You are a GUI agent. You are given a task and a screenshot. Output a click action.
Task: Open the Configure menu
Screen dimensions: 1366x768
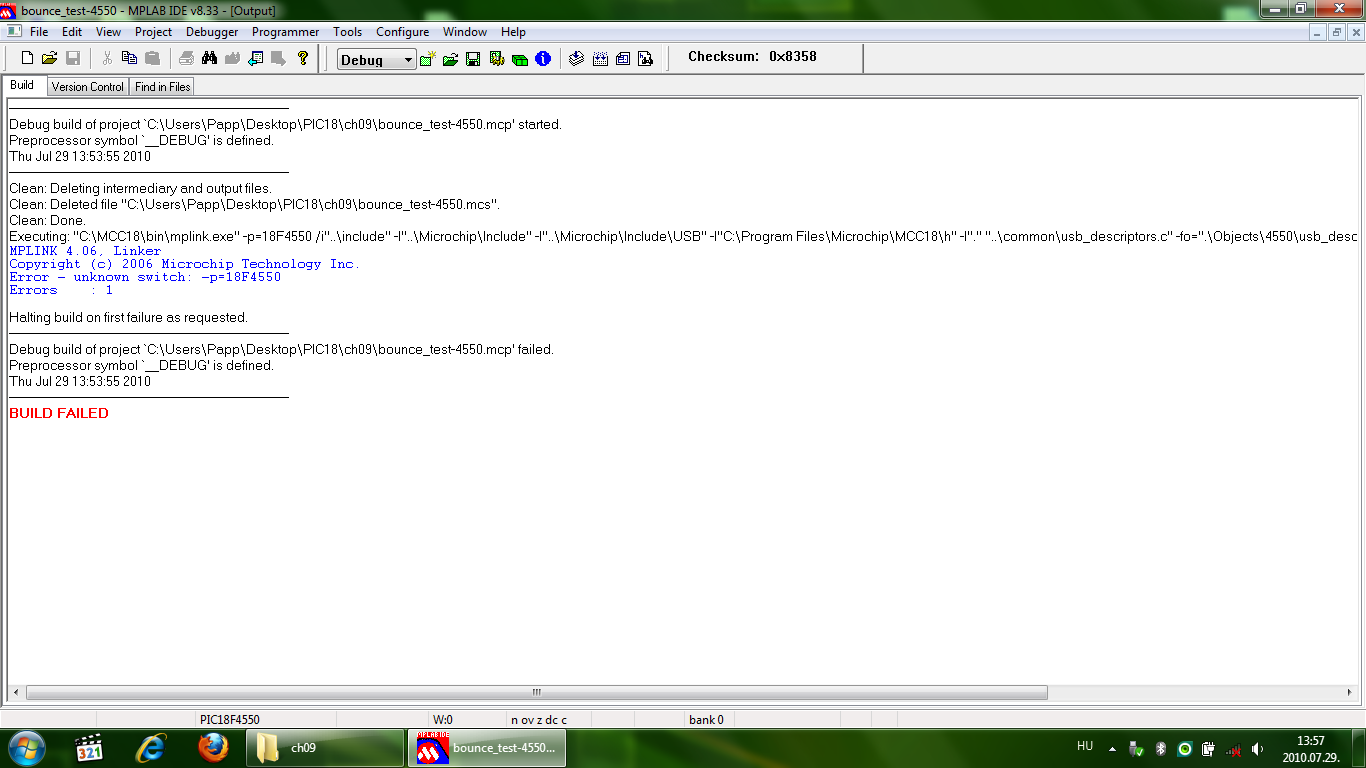(402, 32)
